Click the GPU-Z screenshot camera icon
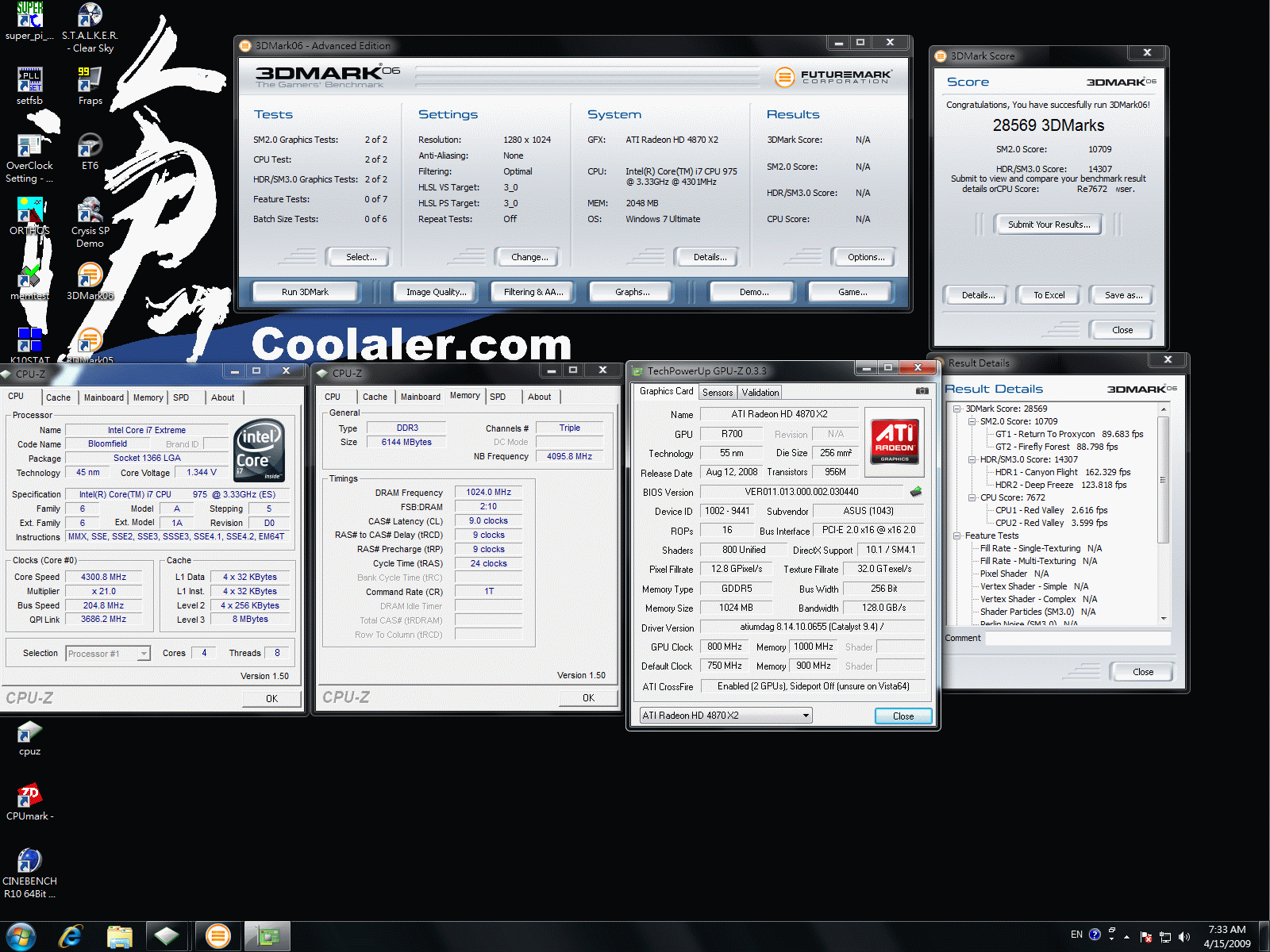 point(922,390)
